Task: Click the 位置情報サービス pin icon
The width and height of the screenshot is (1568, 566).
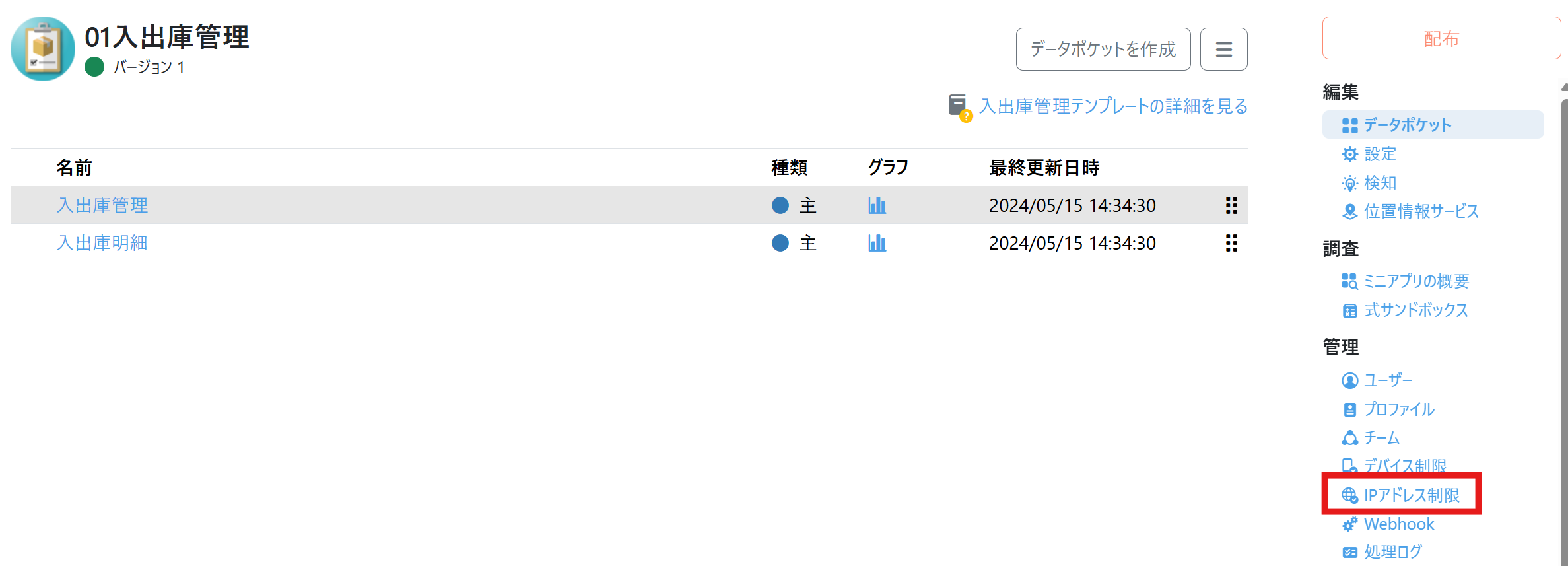Action: coord(1349,212)
